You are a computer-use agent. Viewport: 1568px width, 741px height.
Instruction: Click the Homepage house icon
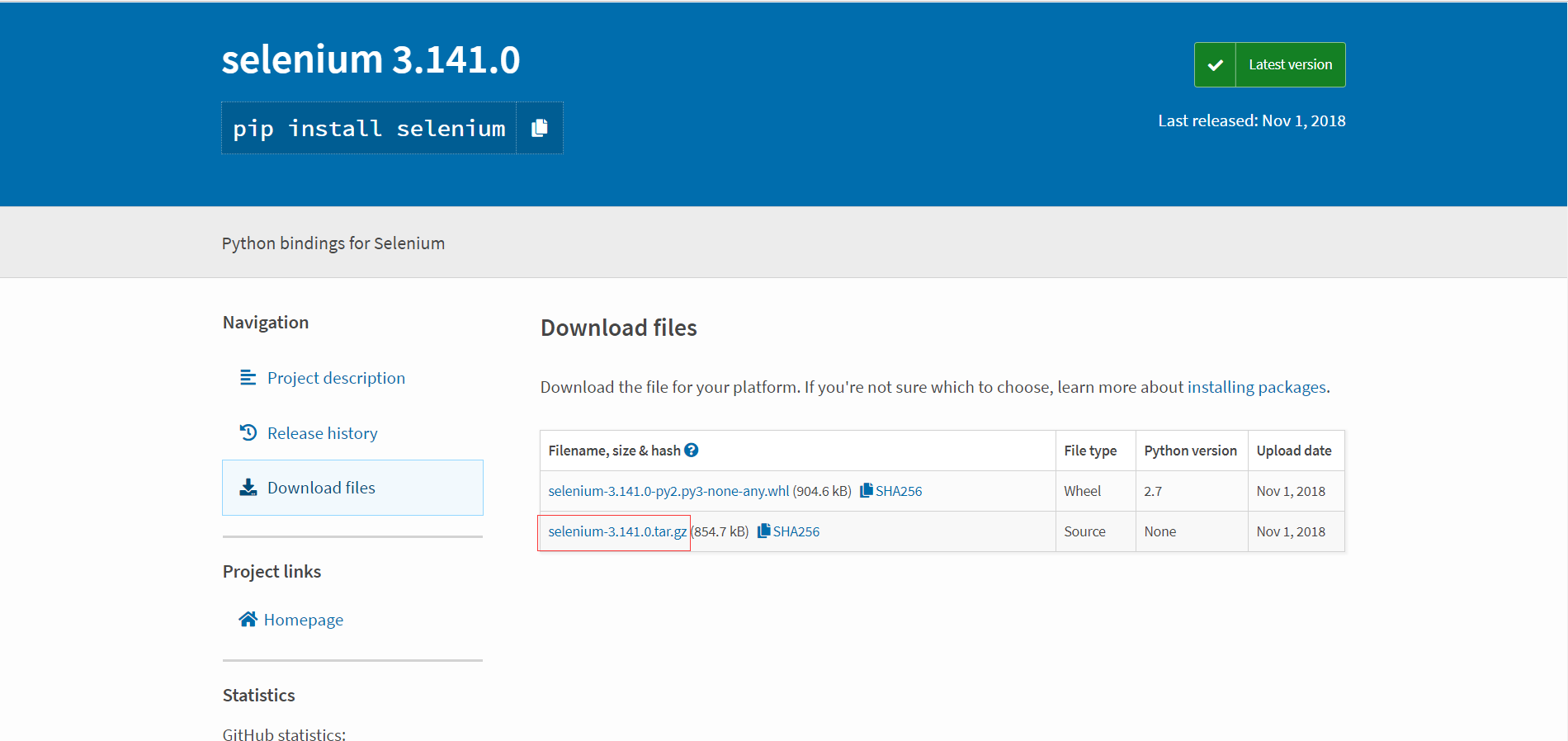pyautogui.click(x=248, y=620)
